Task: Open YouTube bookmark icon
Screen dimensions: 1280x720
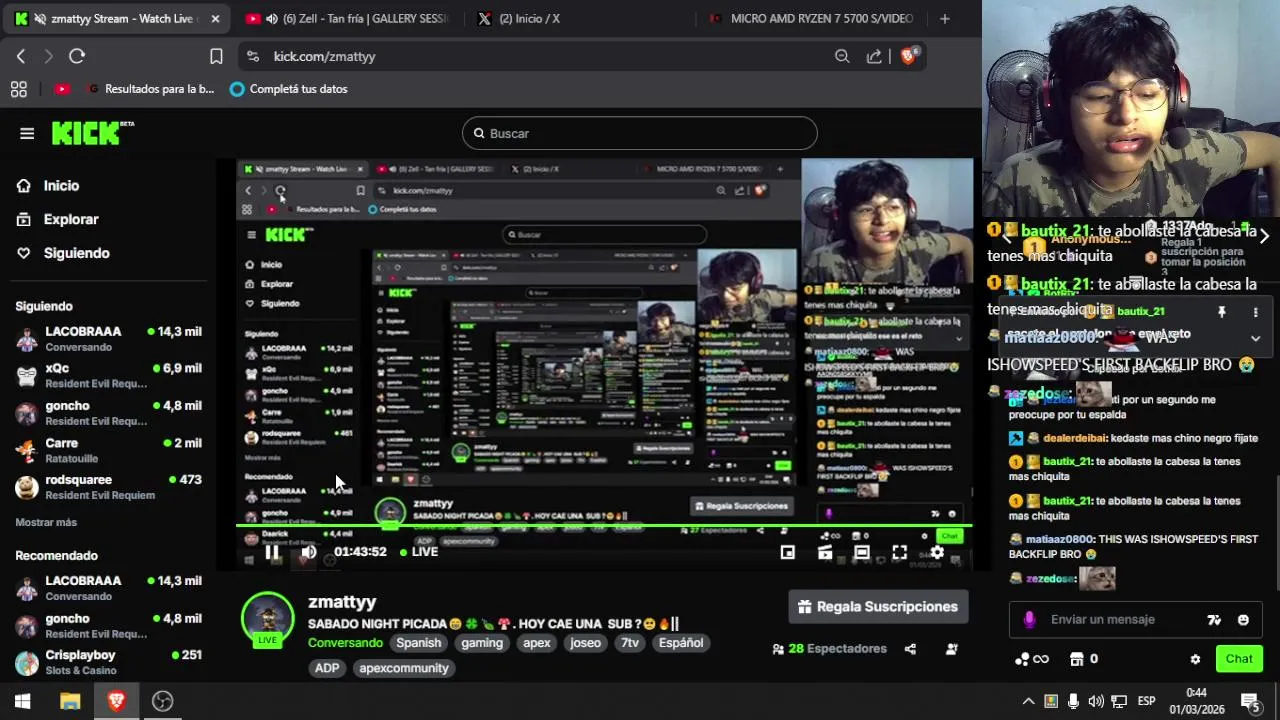Action: [x=62, y=89]
